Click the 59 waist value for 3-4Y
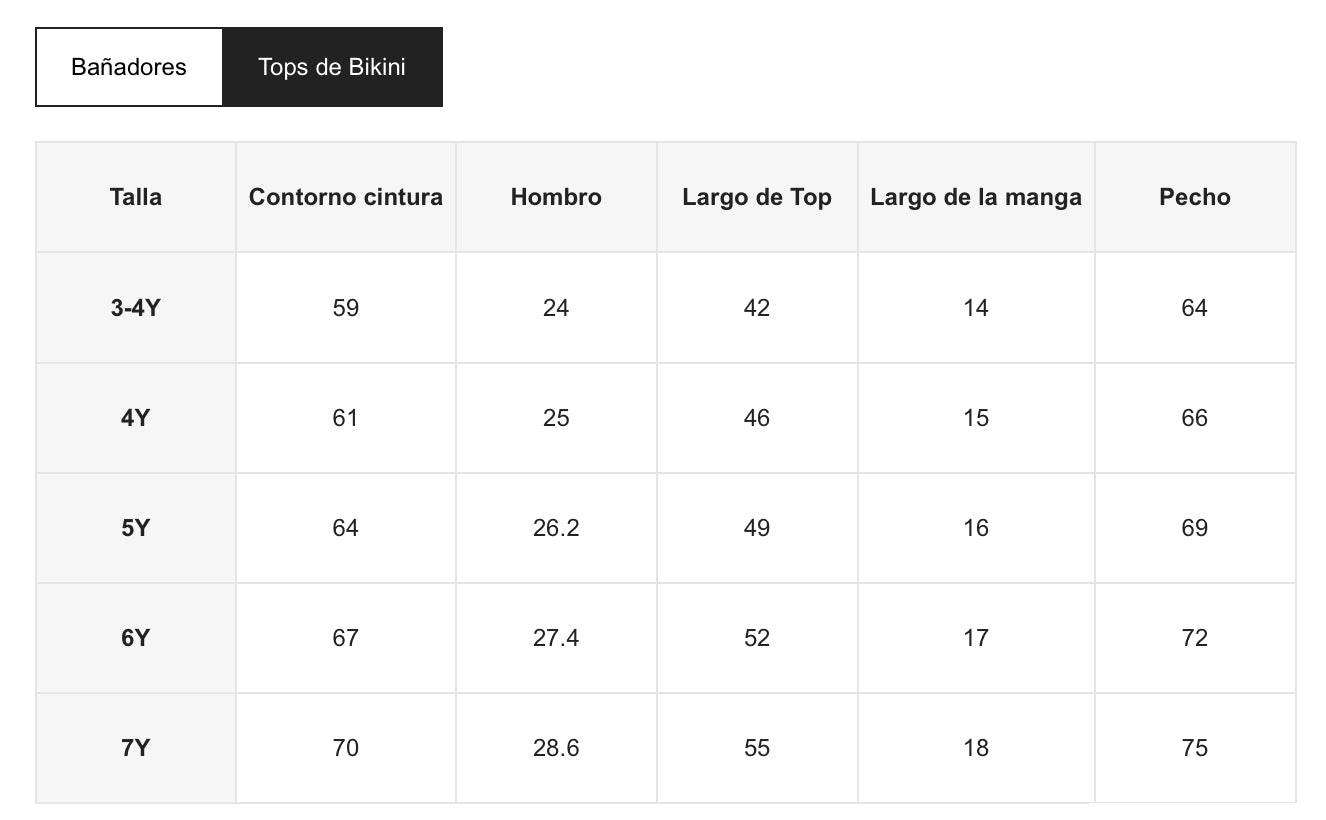Image resolution: width=1326 pixels, height=820 pixels. pyautogui.click(x=346, y=308)
